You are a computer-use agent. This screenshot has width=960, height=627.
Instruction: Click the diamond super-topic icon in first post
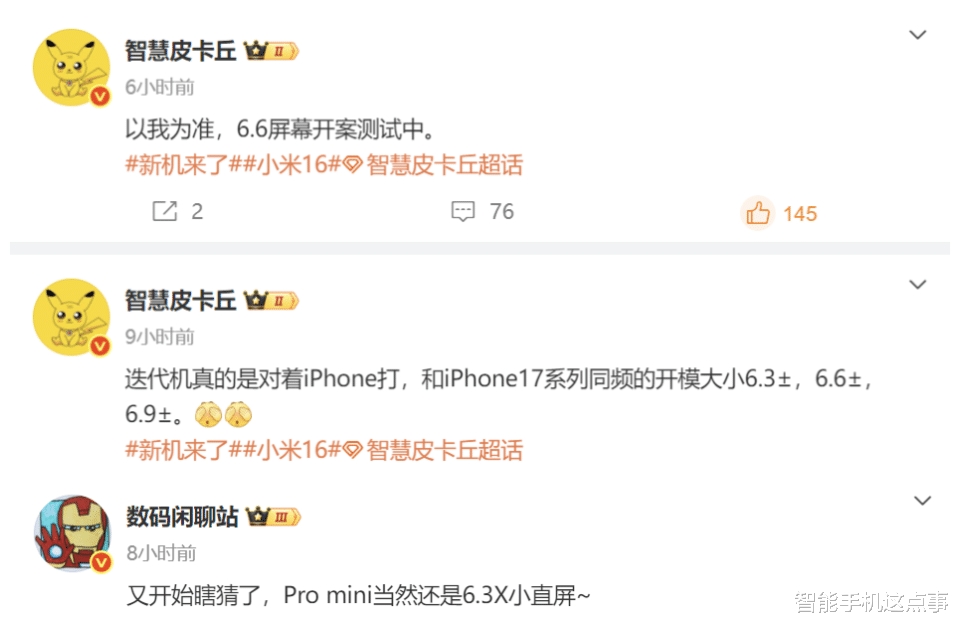pyautogui.click(x=353, y=165)
